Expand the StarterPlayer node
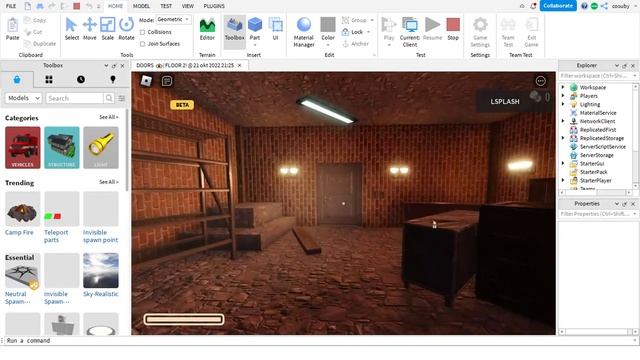The width and height of the screenshot is (640, 360). coord(563,180)
